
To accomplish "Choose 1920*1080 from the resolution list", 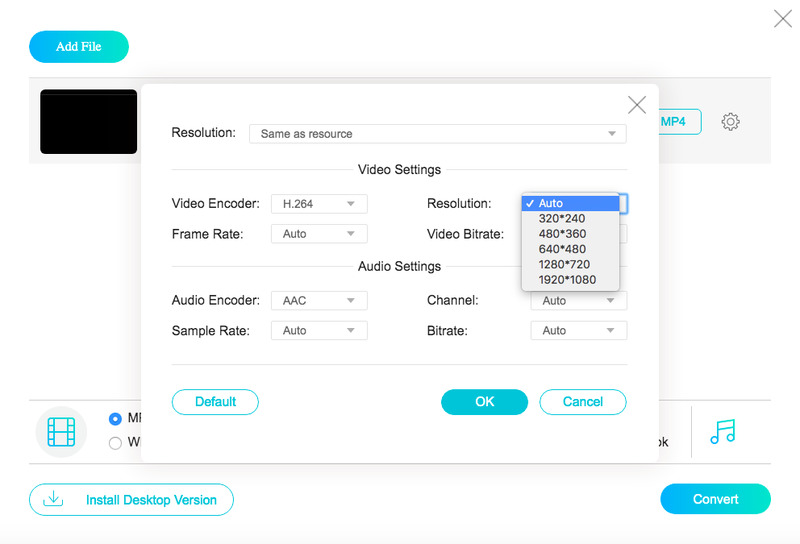I will [x=567, y=280].
